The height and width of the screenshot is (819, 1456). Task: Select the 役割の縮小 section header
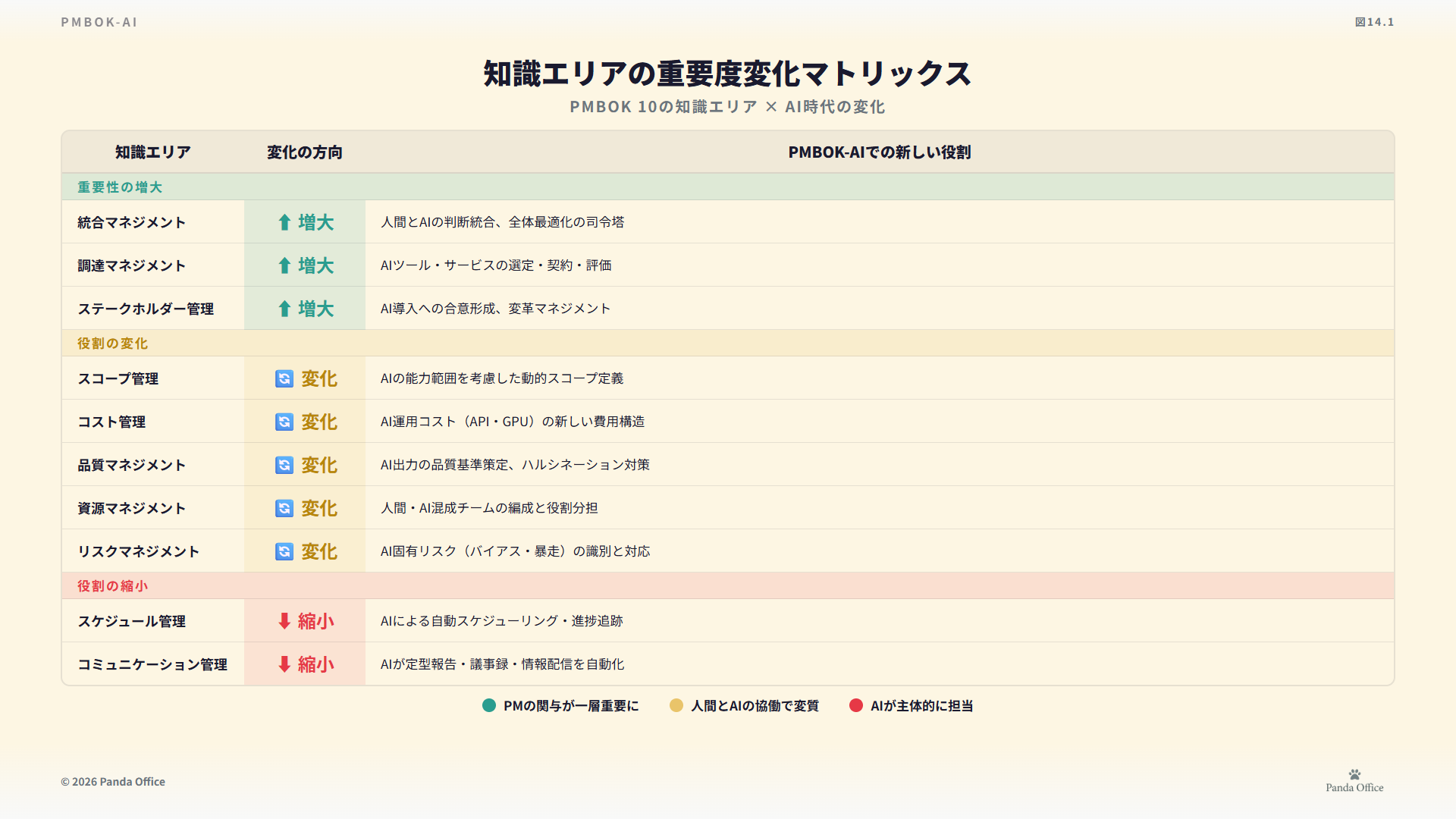point(112,586)
